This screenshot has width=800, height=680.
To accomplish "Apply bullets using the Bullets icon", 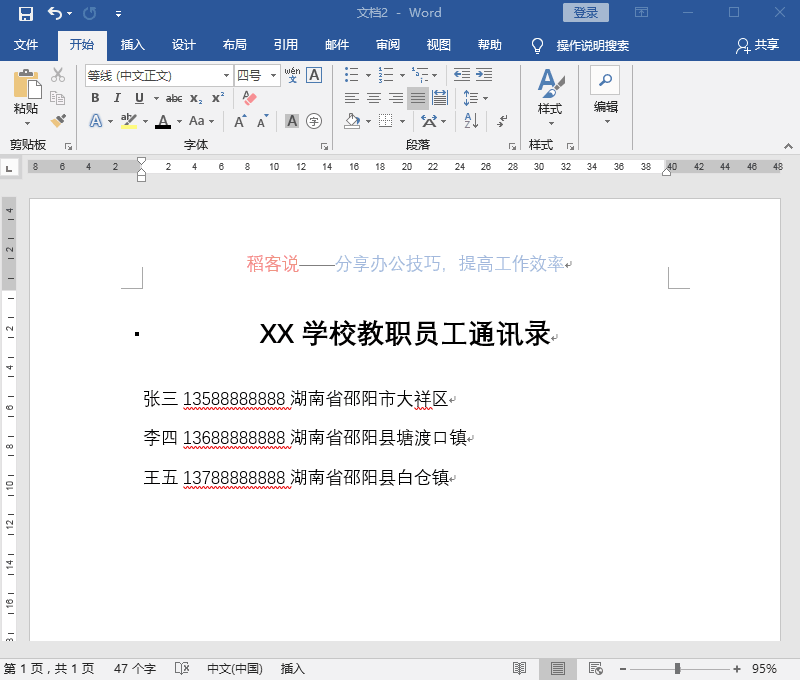I will (352, 74).
